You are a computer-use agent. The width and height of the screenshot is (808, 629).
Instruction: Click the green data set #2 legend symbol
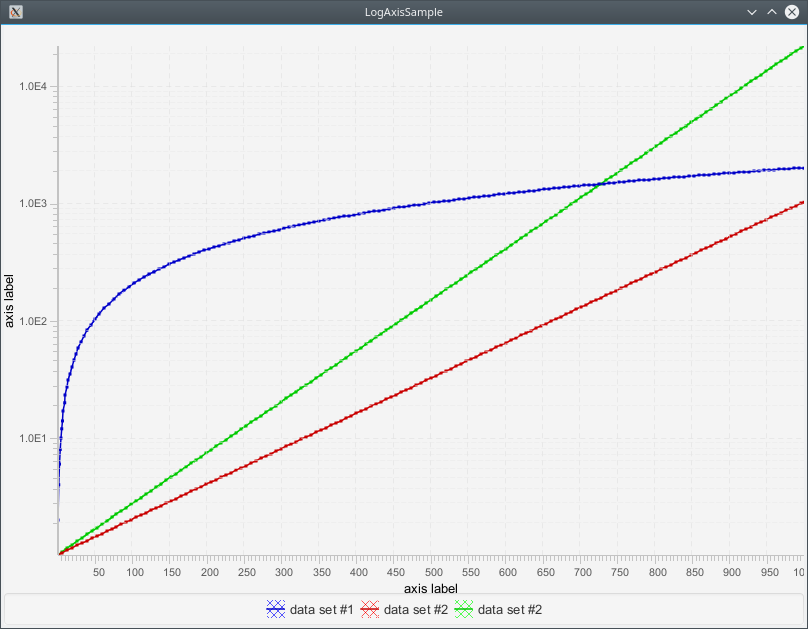[x=464, y=609]
